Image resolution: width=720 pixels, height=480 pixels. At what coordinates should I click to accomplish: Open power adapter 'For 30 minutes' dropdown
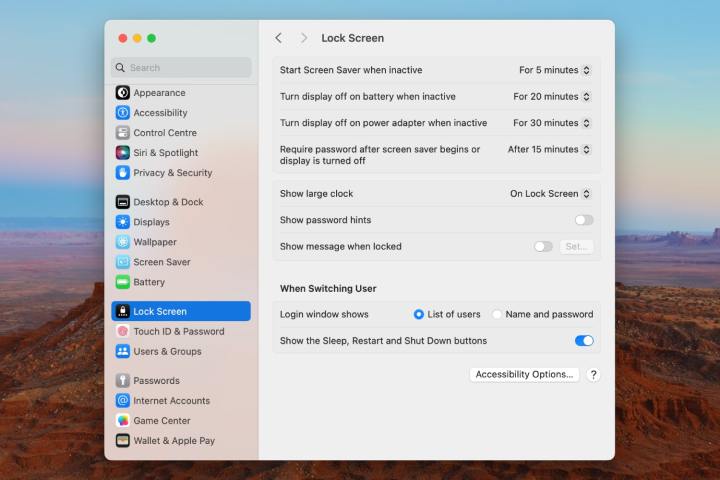(551, 123)
